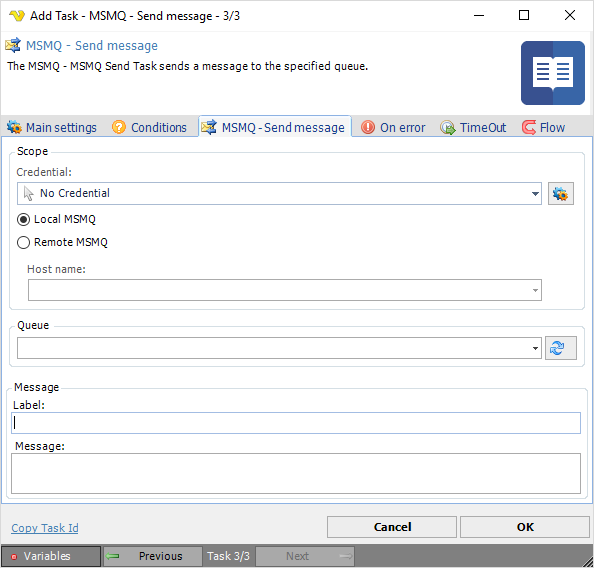The width and height of the screenshot is (594, 568).
Task: Select the Local MSMQ radio button
Action: click(x=23, y=219)
